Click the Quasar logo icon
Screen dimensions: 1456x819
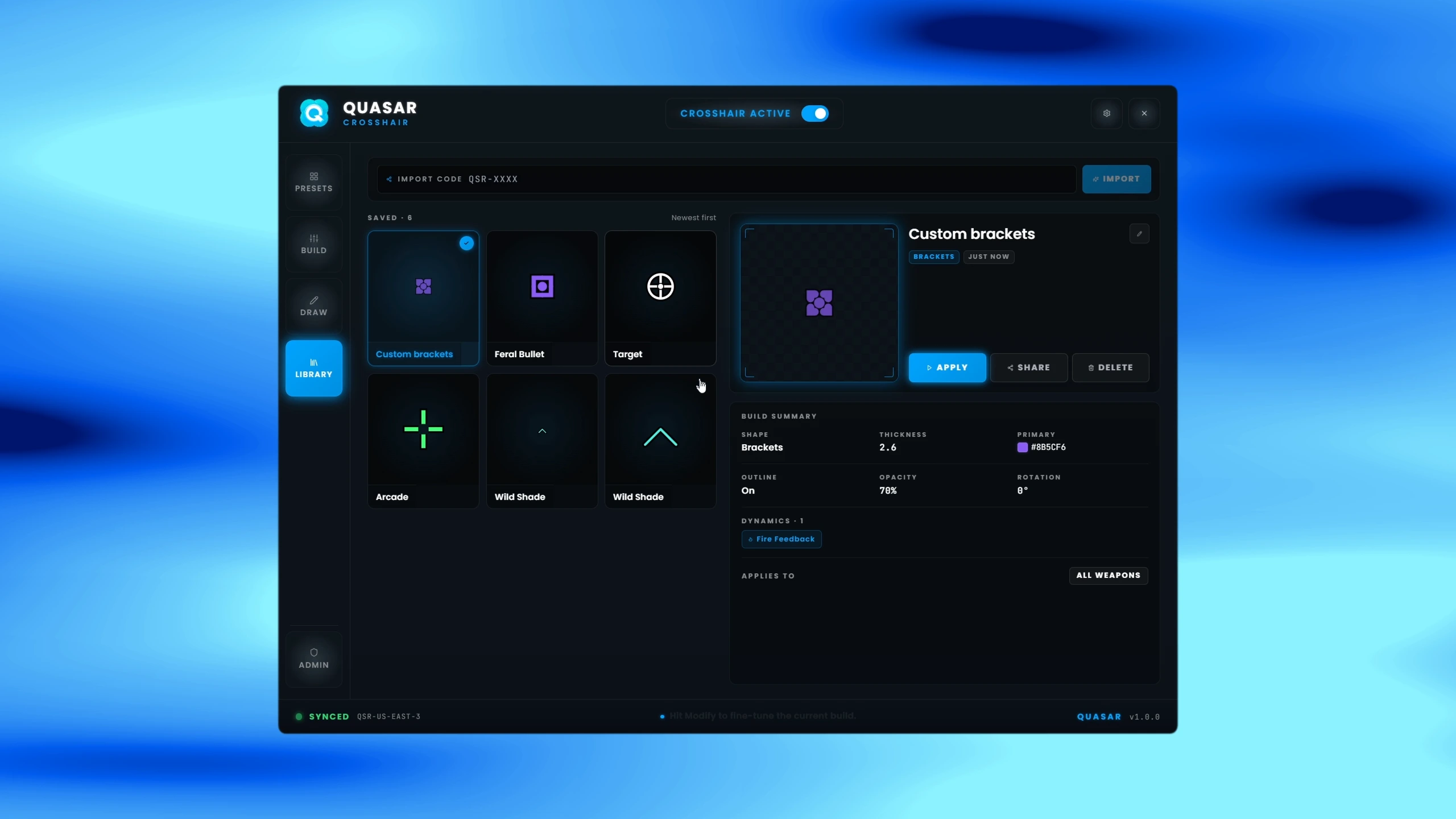point(314,113)
